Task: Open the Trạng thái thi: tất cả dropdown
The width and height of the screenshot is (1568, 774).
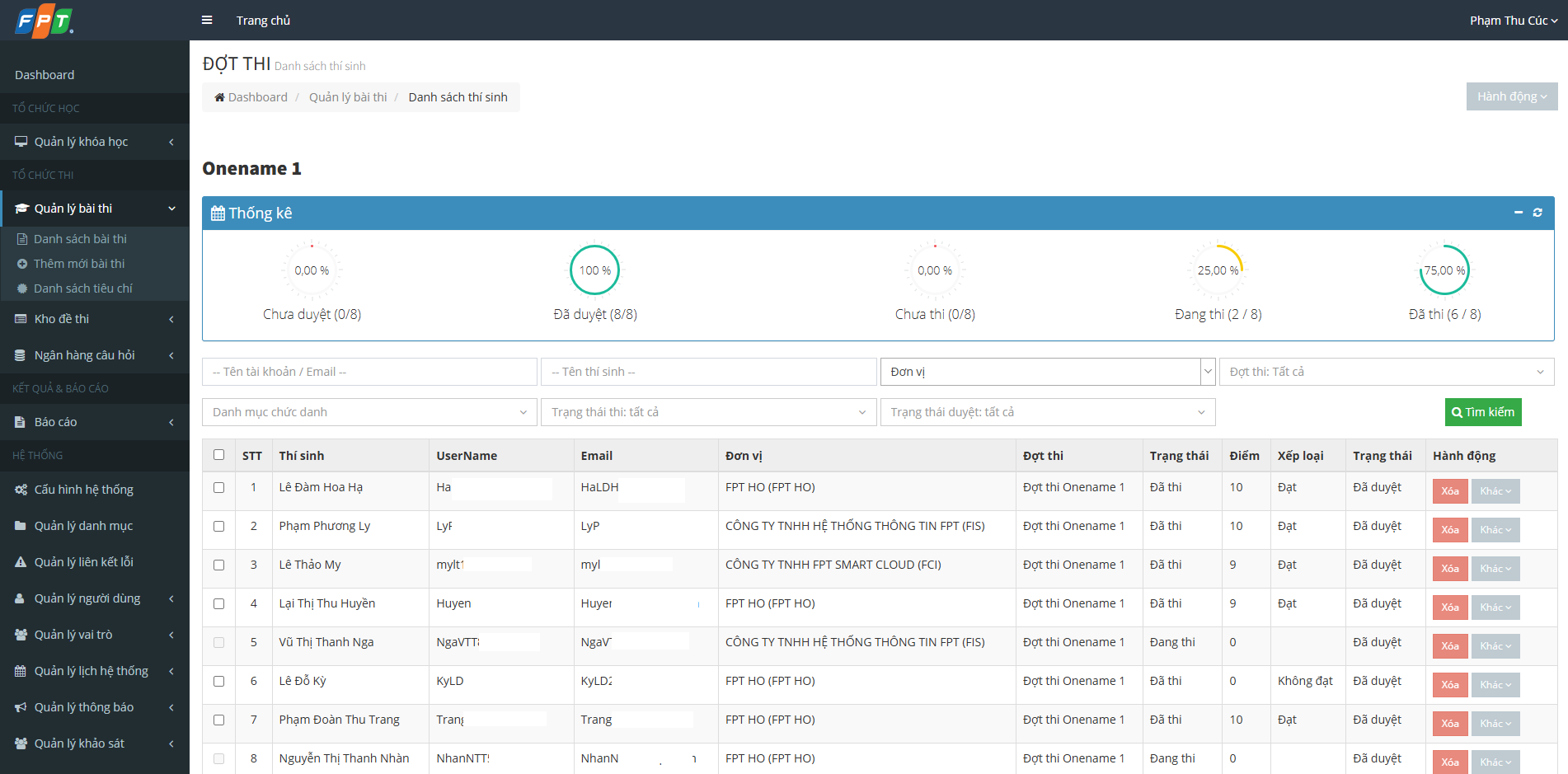Action: coord(708,412)
